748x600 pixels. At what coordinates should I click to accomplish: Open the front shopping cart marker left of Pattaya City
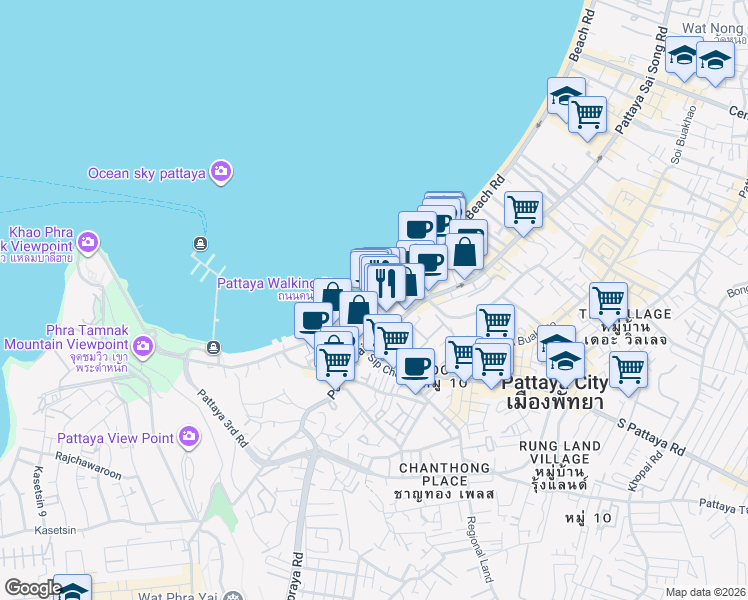(x=492, y=362)
